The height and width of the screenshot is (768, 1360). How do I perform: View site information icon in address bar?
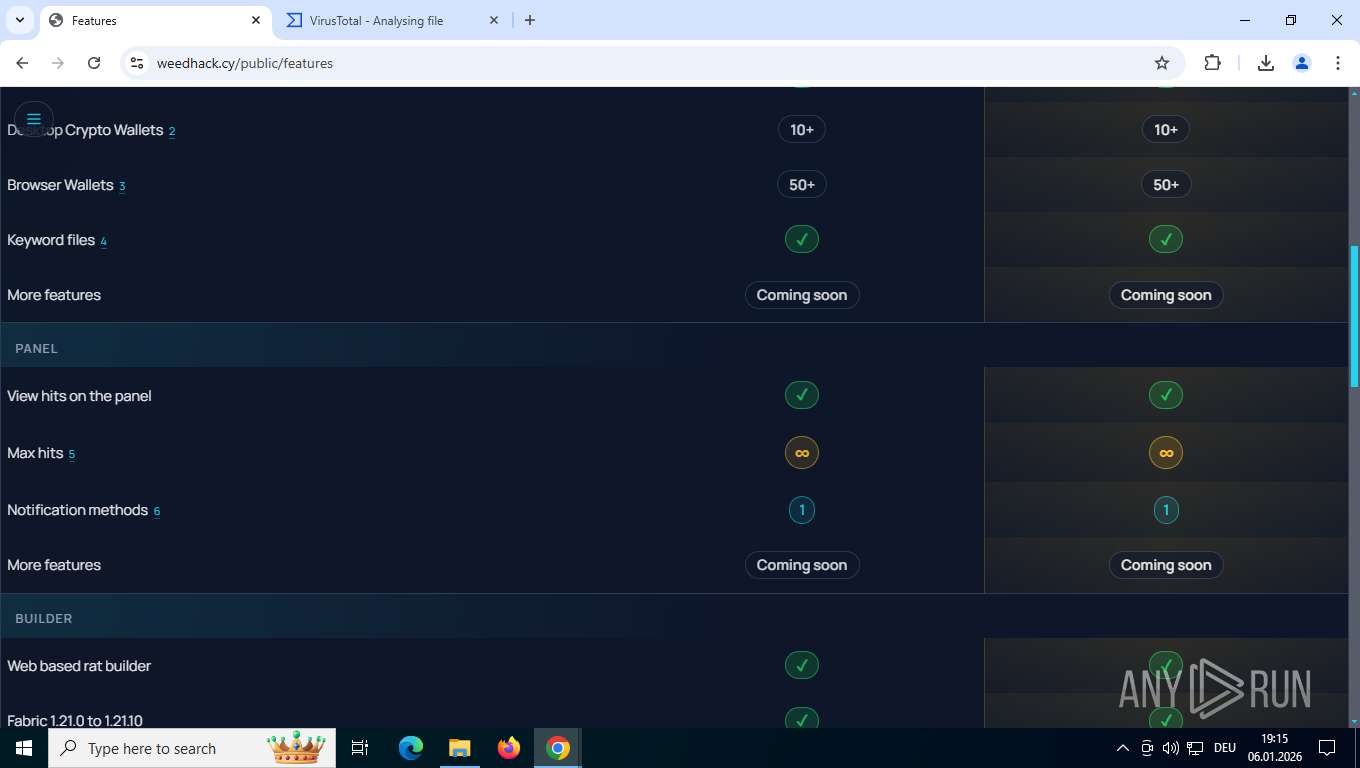(x=137, y=63)
